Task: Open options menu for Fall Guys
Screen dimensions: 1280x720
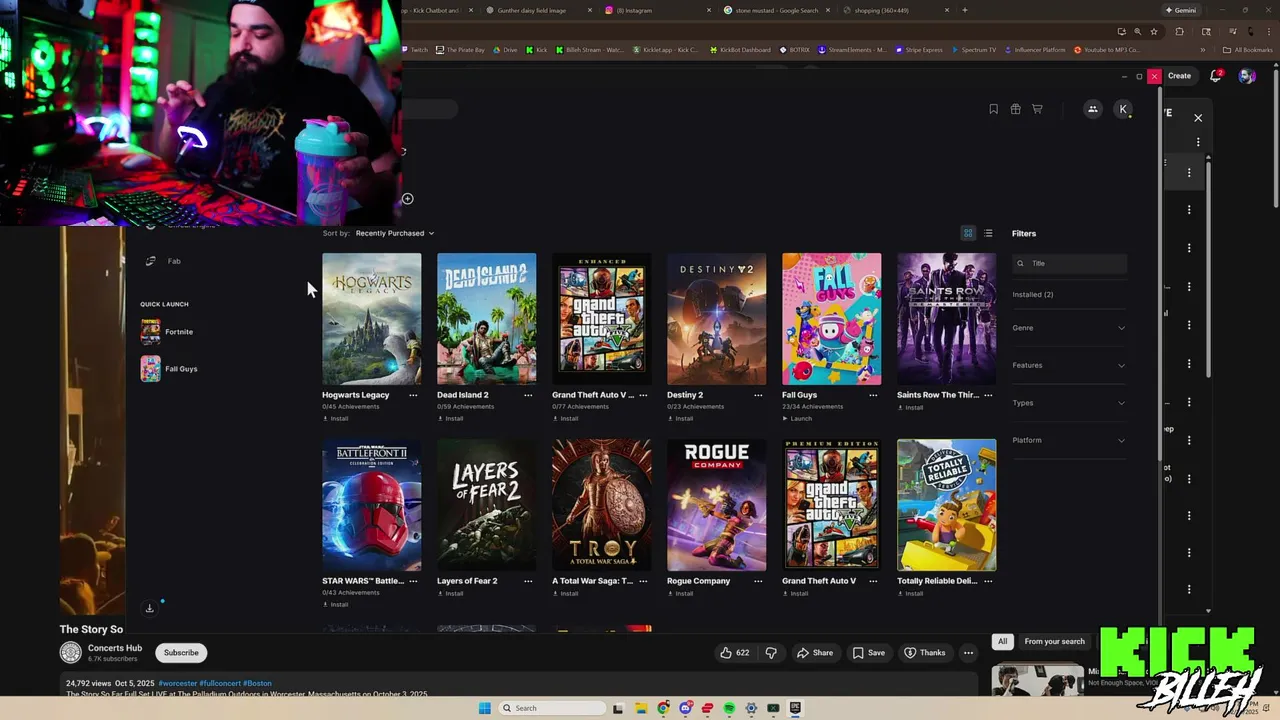Action: pos(873,395)
